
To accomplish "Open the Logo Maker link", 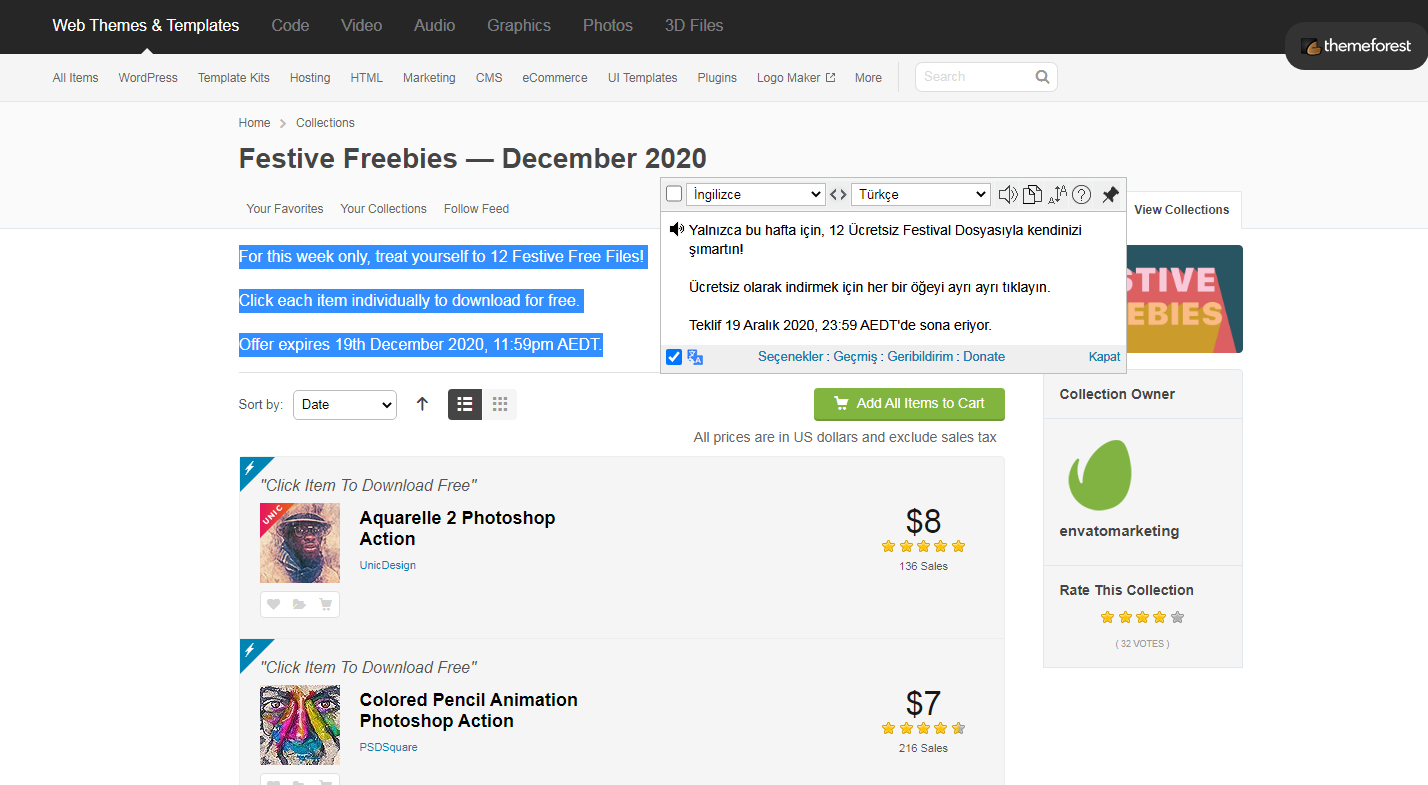I will [x=796, y=78].
